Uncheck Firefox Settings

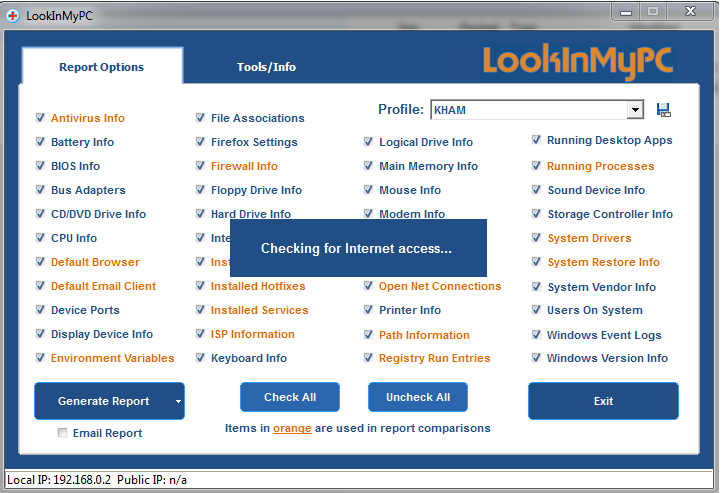tap(200, 142)
